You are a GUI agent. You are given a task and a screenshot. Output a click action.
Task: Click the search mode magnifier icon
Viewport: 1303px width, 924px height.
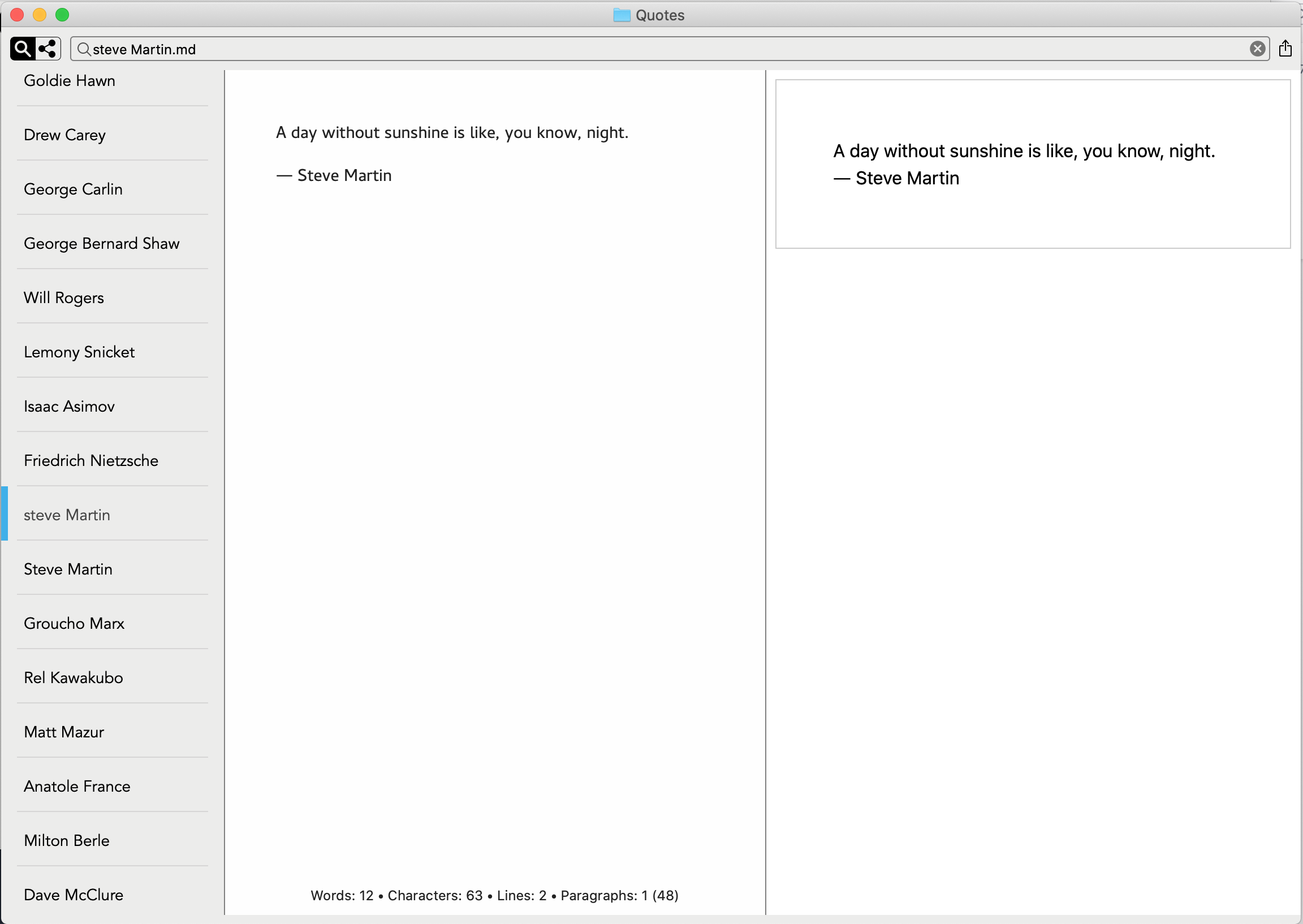point(22,49)
